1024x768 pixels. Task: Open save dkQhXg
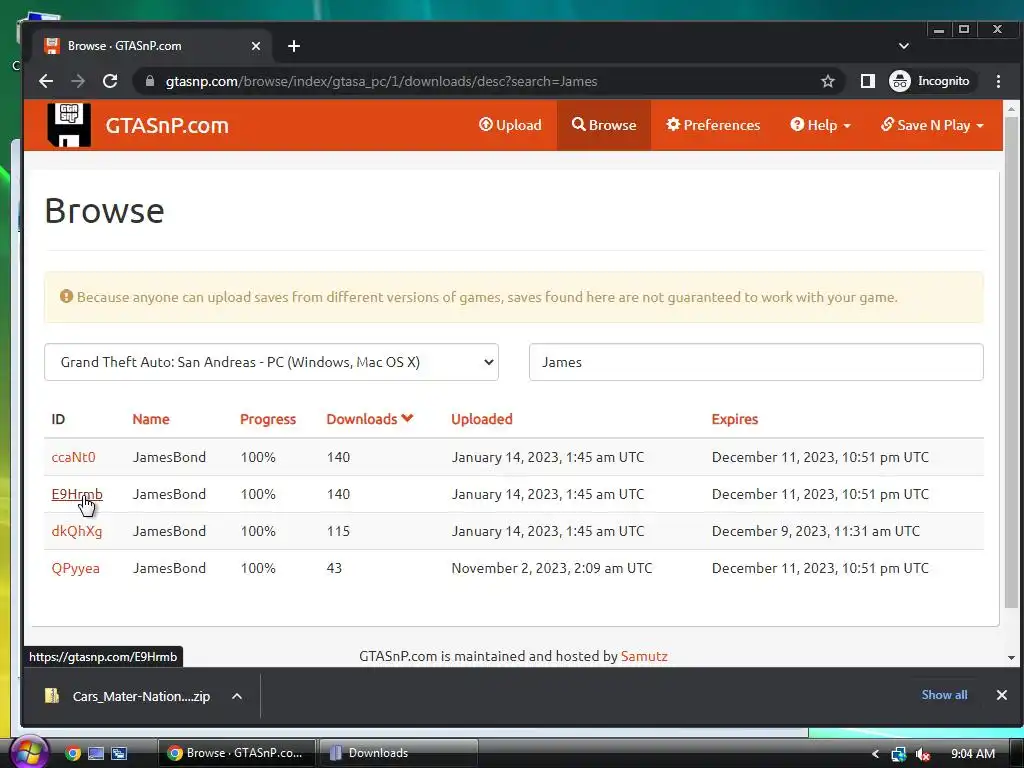tap(77, 531)
